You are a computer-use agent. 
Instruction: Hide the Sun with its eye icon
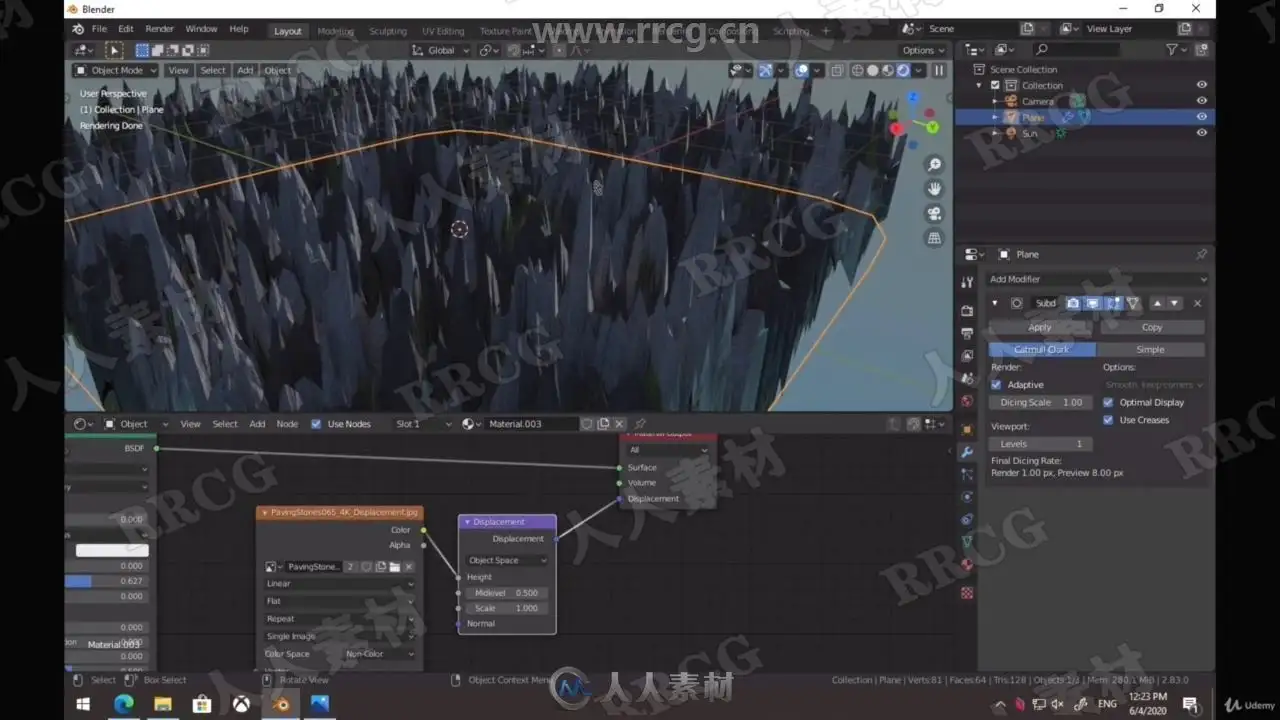click(x=1202, y=133)
